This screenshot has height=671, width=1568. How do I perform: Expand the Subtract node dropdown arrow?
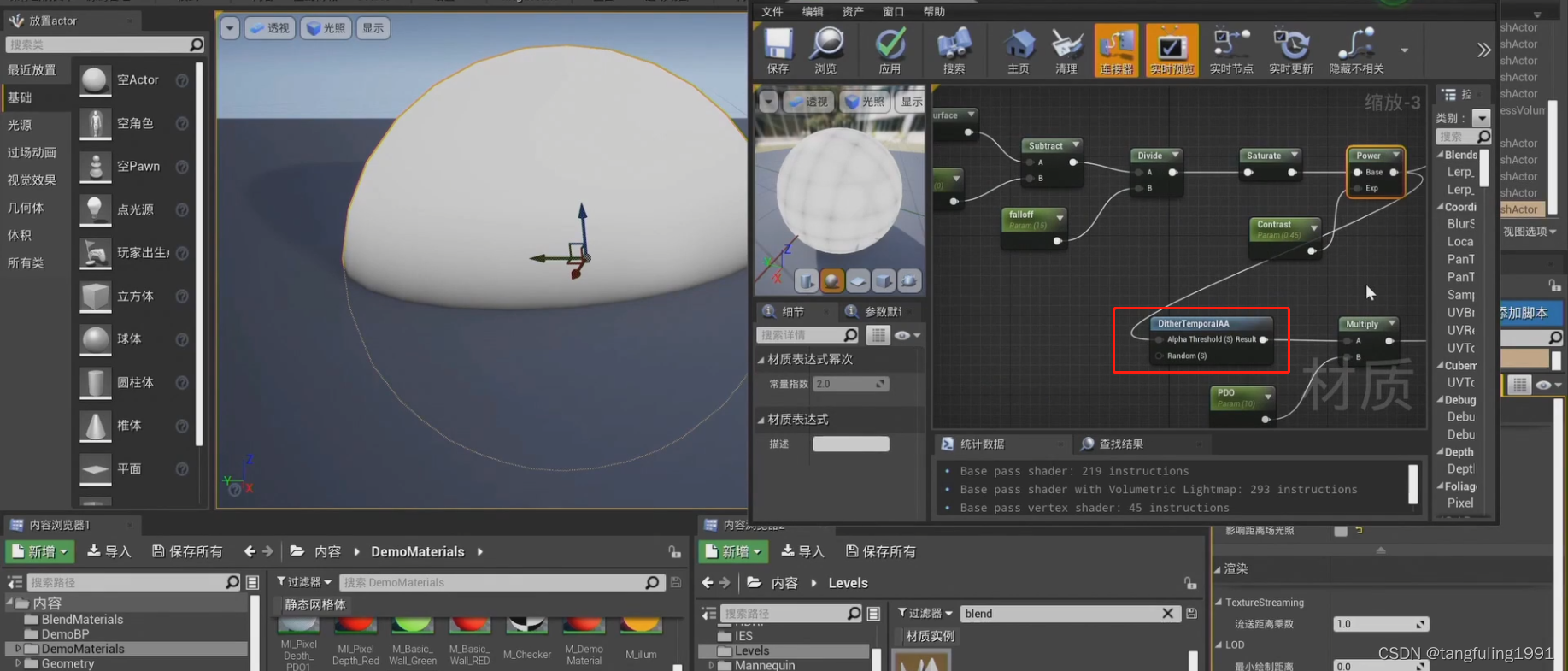[1076, 145]
